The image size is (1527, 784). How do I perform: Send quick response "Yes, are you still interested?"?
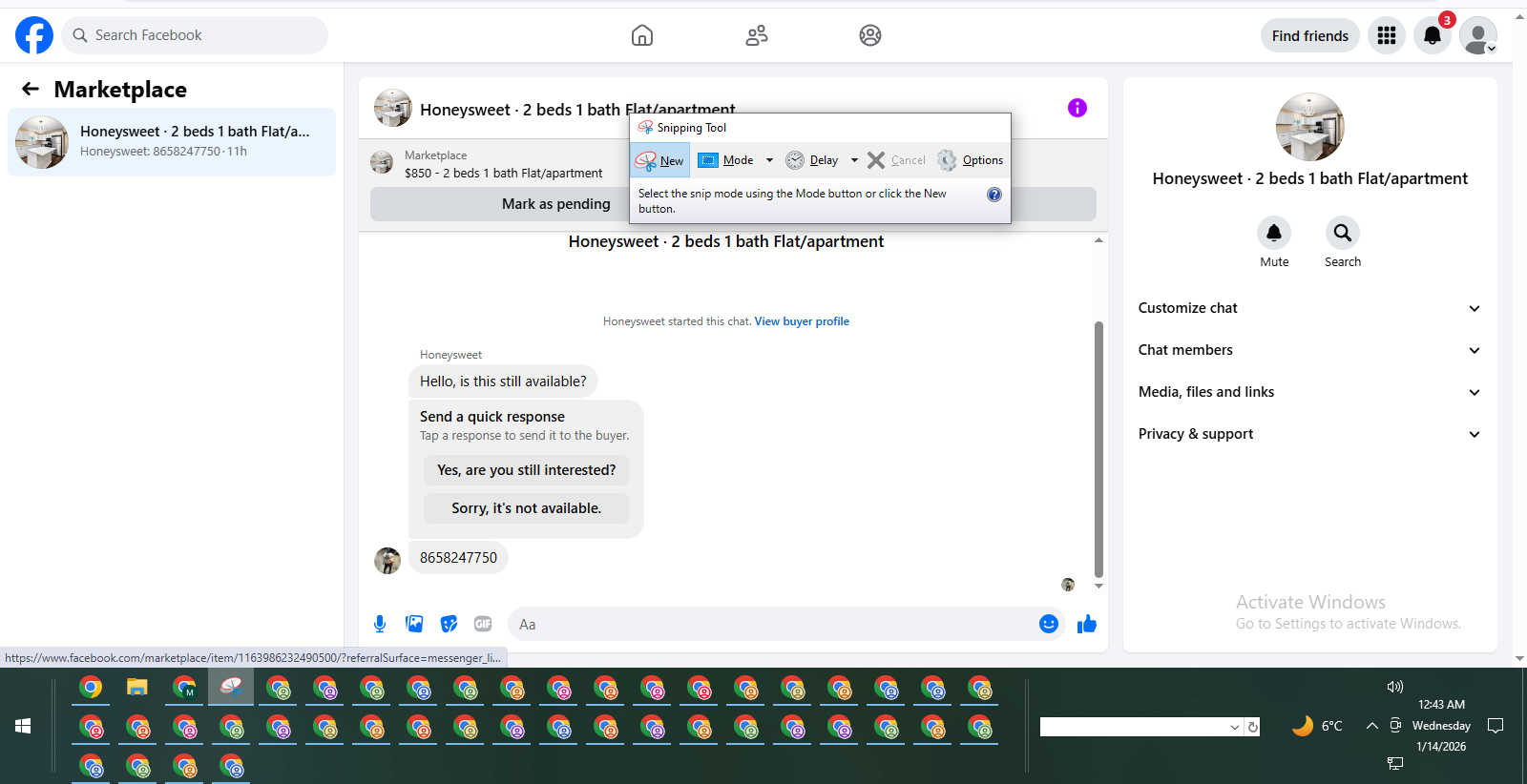[526, 470]
